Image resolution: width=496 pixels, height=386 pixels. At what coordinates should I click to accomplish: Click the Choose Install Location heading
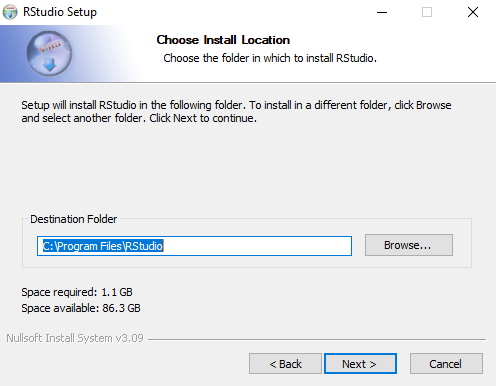click(x=223, y=40)
